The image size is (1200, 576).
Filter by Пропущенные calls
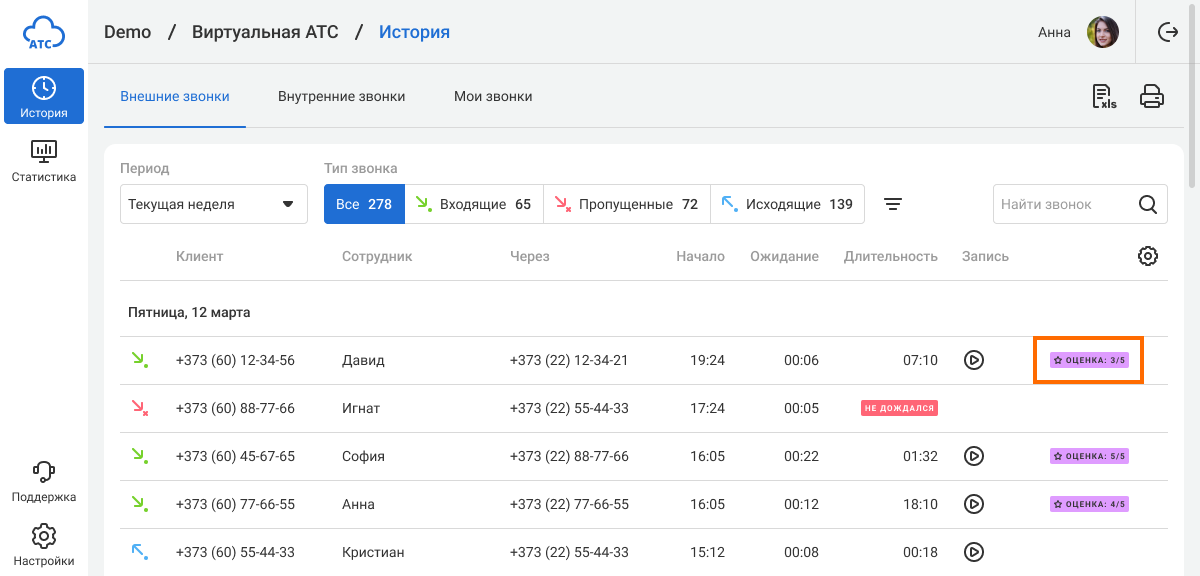[x=626, y=204]
